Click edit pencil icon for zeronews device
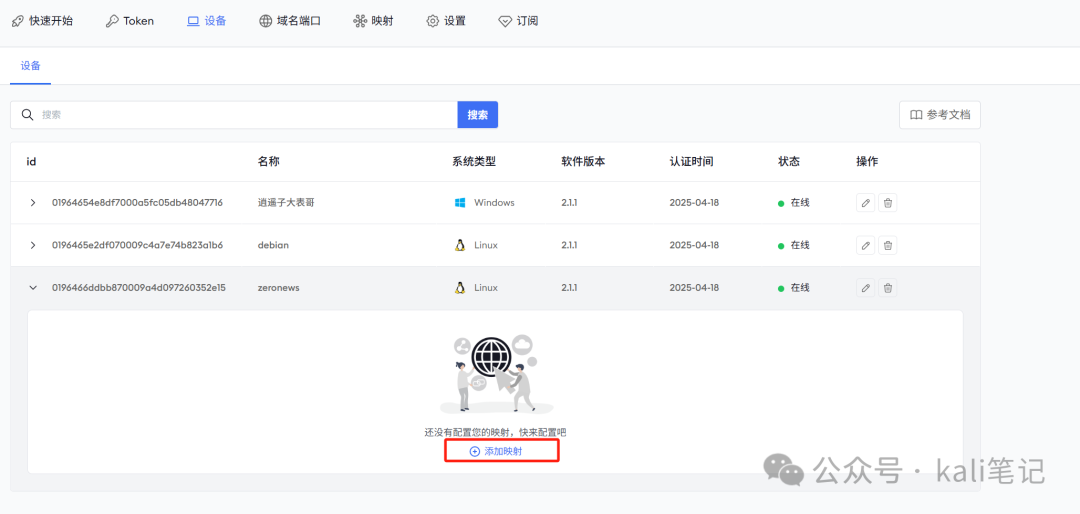This screenshot has height=514, width=1080. tap(865, 288)
